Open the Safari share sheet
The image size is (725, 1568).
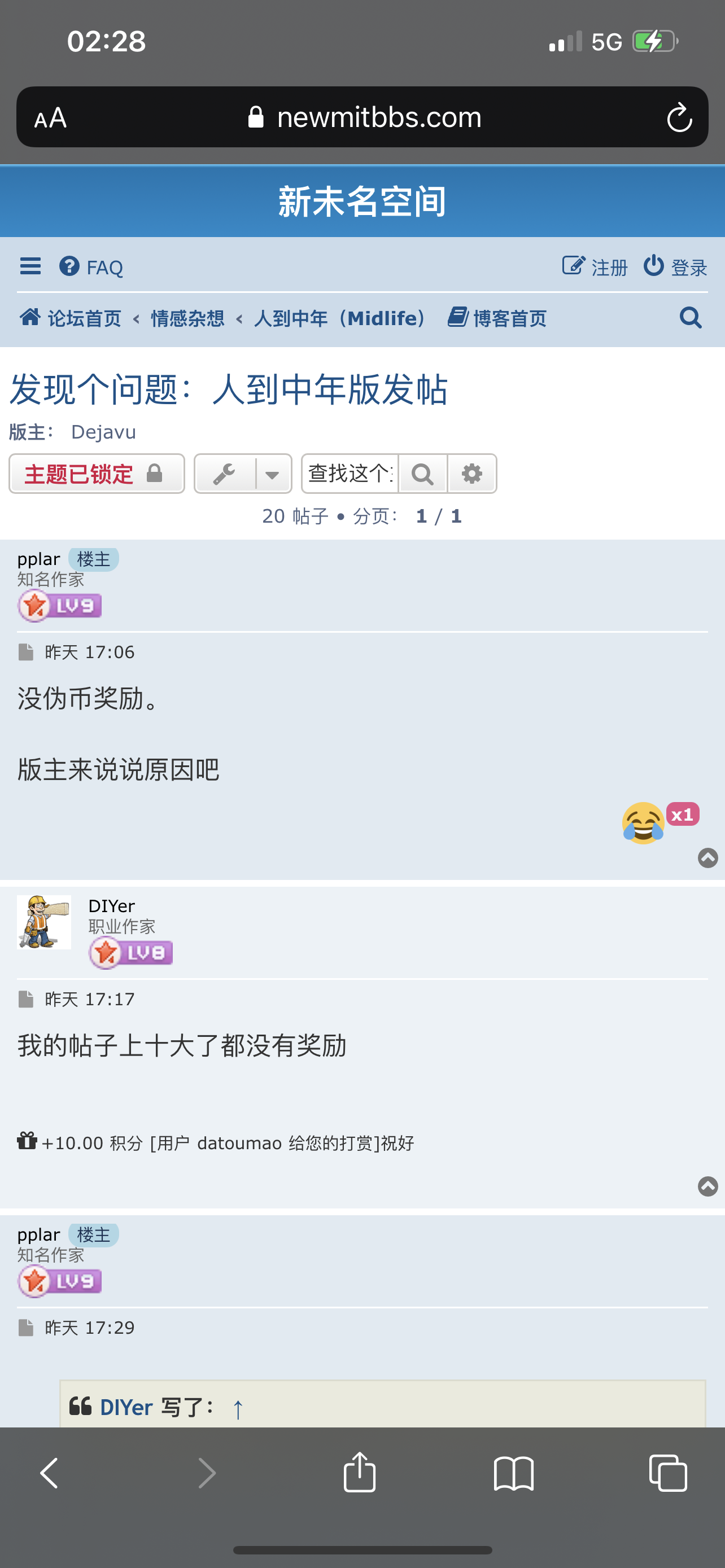pyautogui.click(x=360, y=1472)
